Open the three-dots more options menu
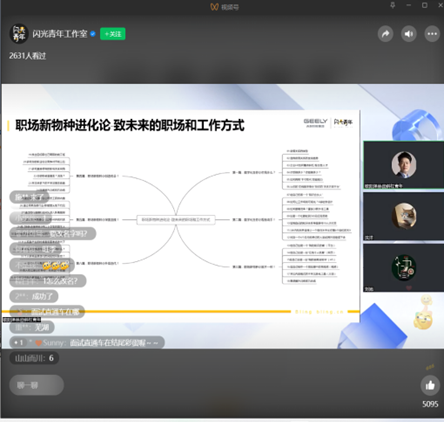Screen dimensions: 444x422 pyautogui.click(x=432, y=34)
